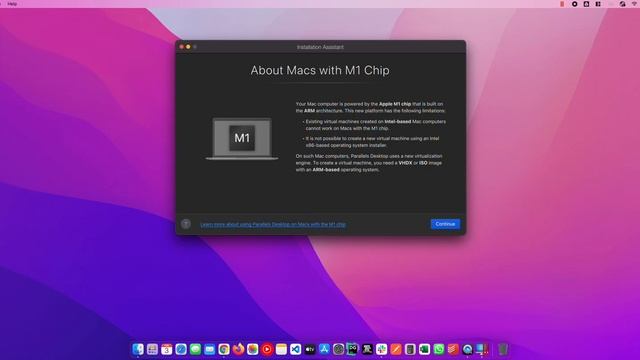
Task: Click the M1 laptop illustration
Action: pyautogui.click(x=242, y=138)
